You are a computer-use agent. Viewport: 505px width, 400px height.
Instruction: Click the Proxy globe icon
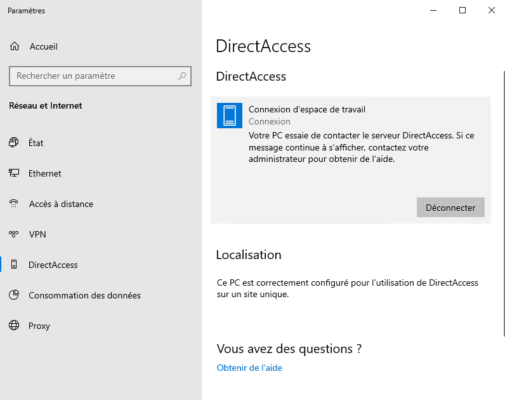point(14,325)
